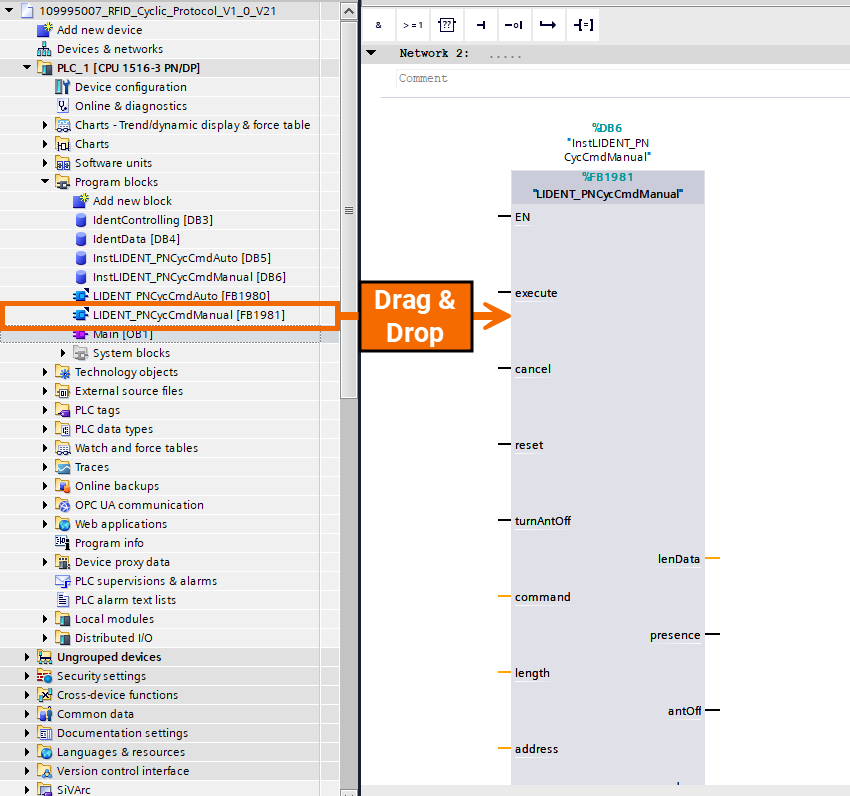Click the assignment [=] toolbar icon

(583, 25)
